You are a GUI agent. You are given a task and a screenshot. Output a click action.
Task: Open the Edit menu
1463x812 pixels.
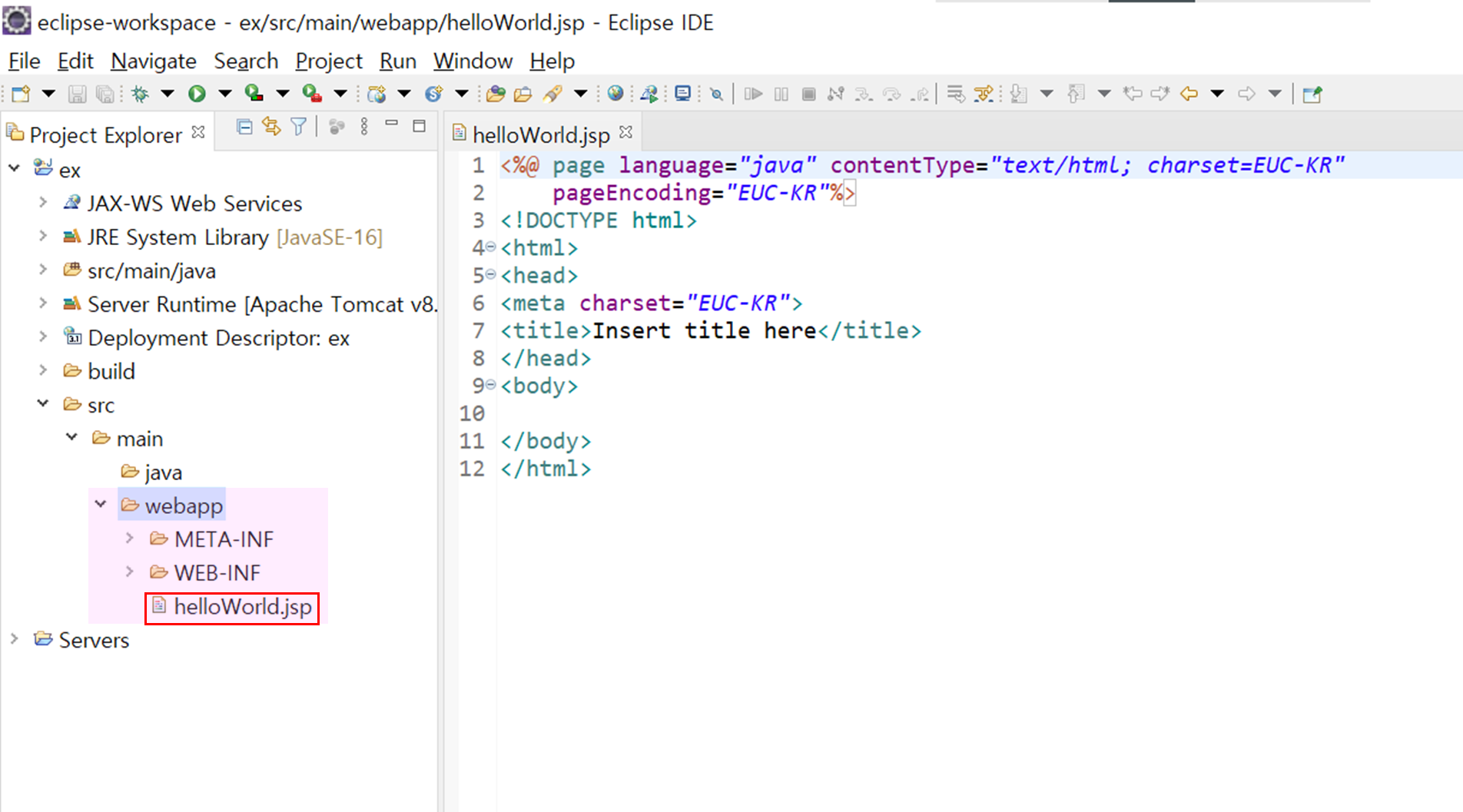75,61
